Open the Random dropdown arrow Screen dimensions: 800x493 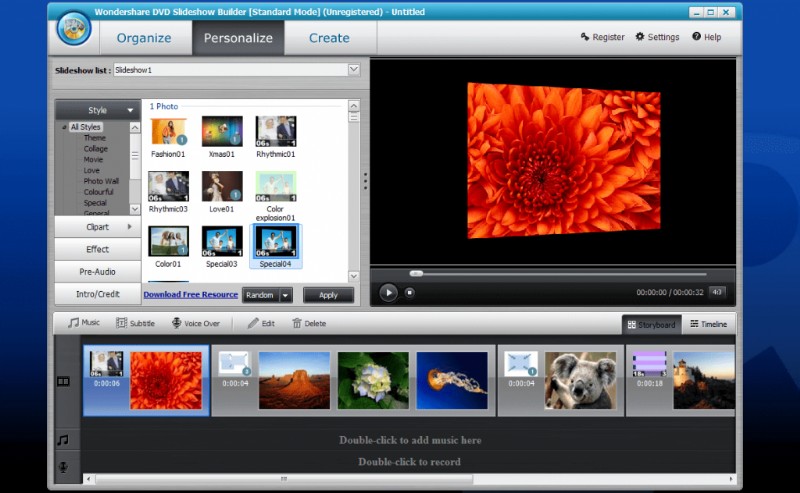click(286, 295)
